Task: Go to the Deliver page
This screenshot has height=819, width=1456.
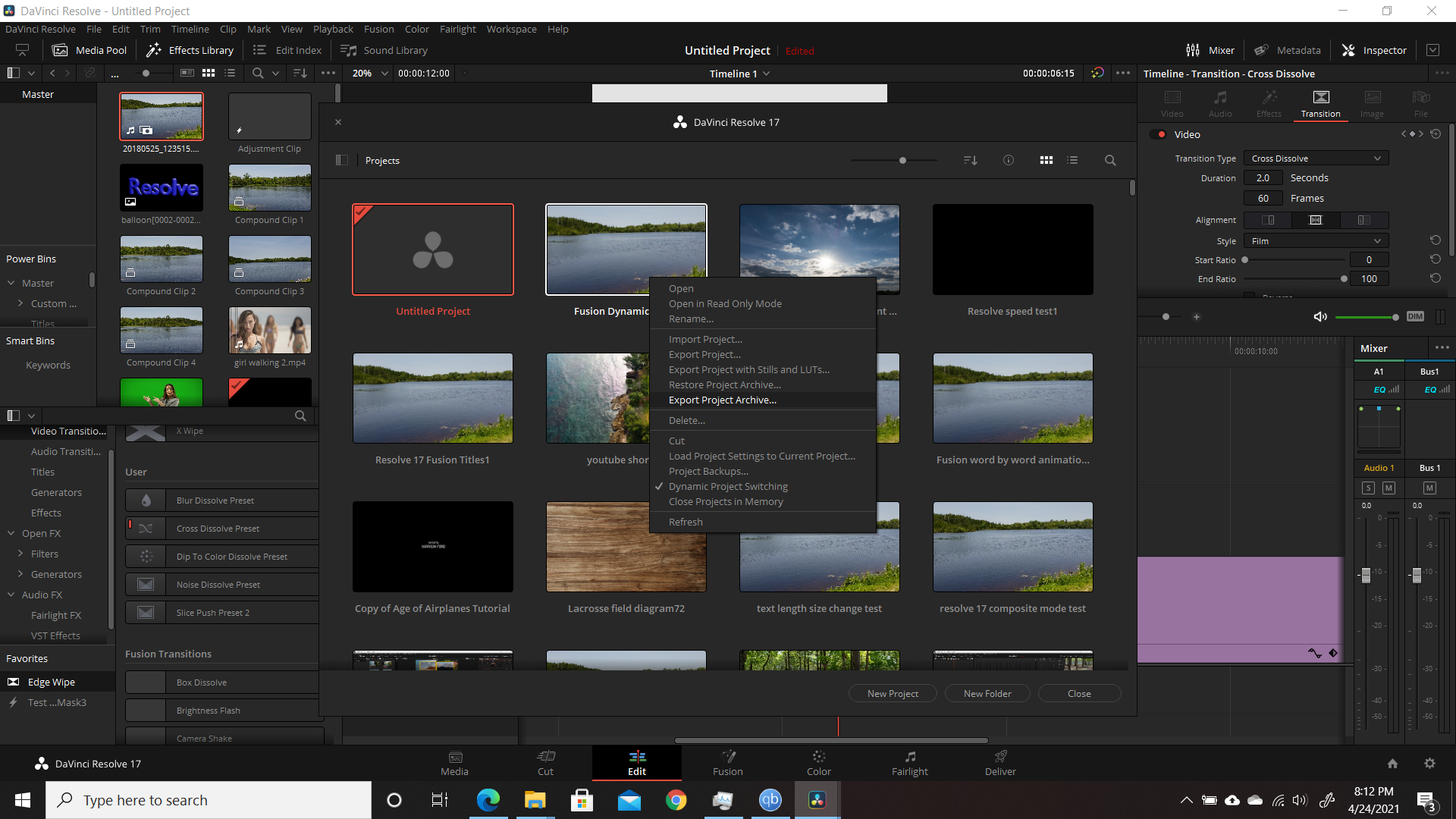Action: pyautogui.click(x=1001, y=763)
